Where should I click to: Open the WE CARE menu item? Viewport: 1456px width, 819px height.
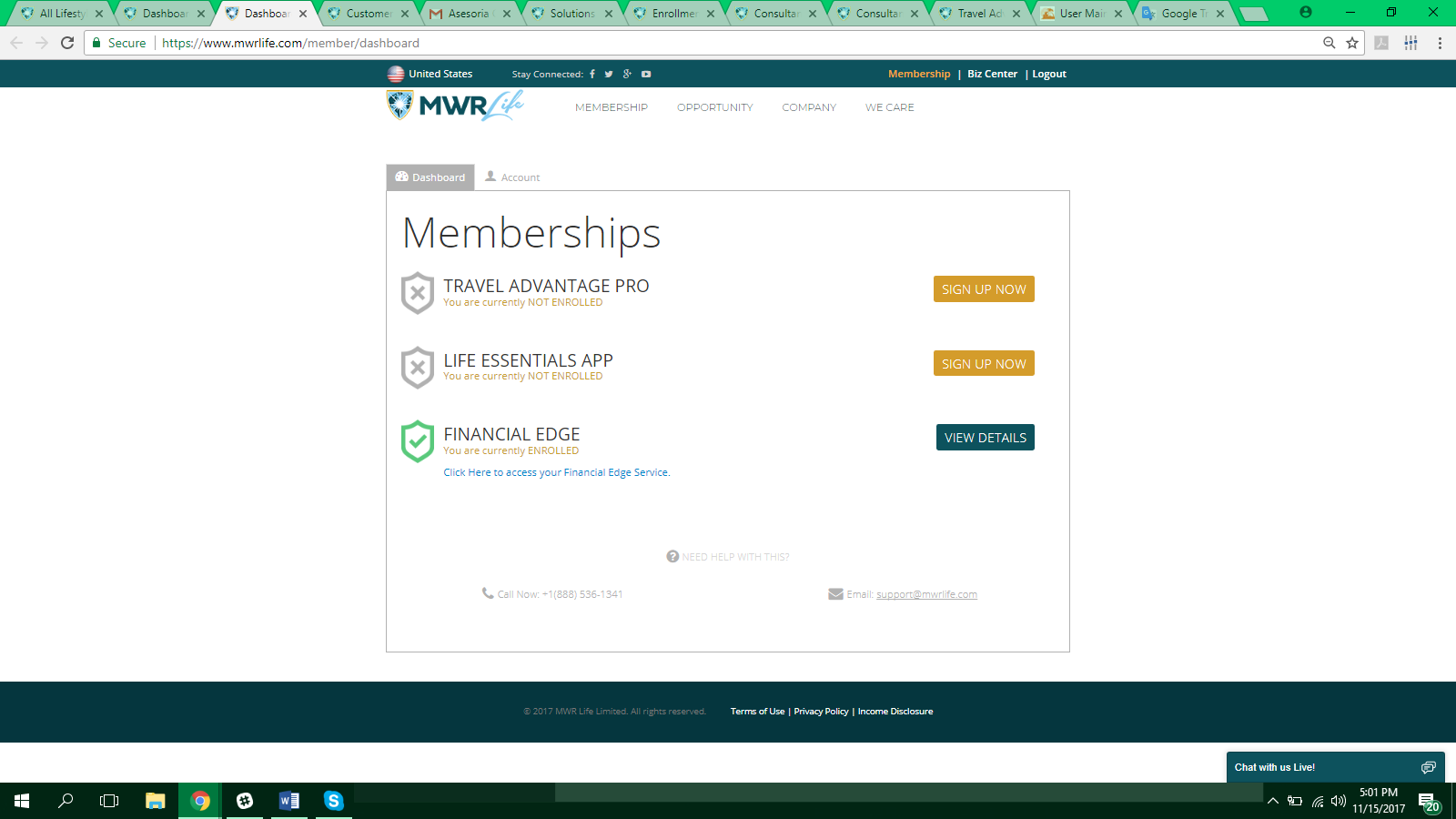click(x=890, y=107)
